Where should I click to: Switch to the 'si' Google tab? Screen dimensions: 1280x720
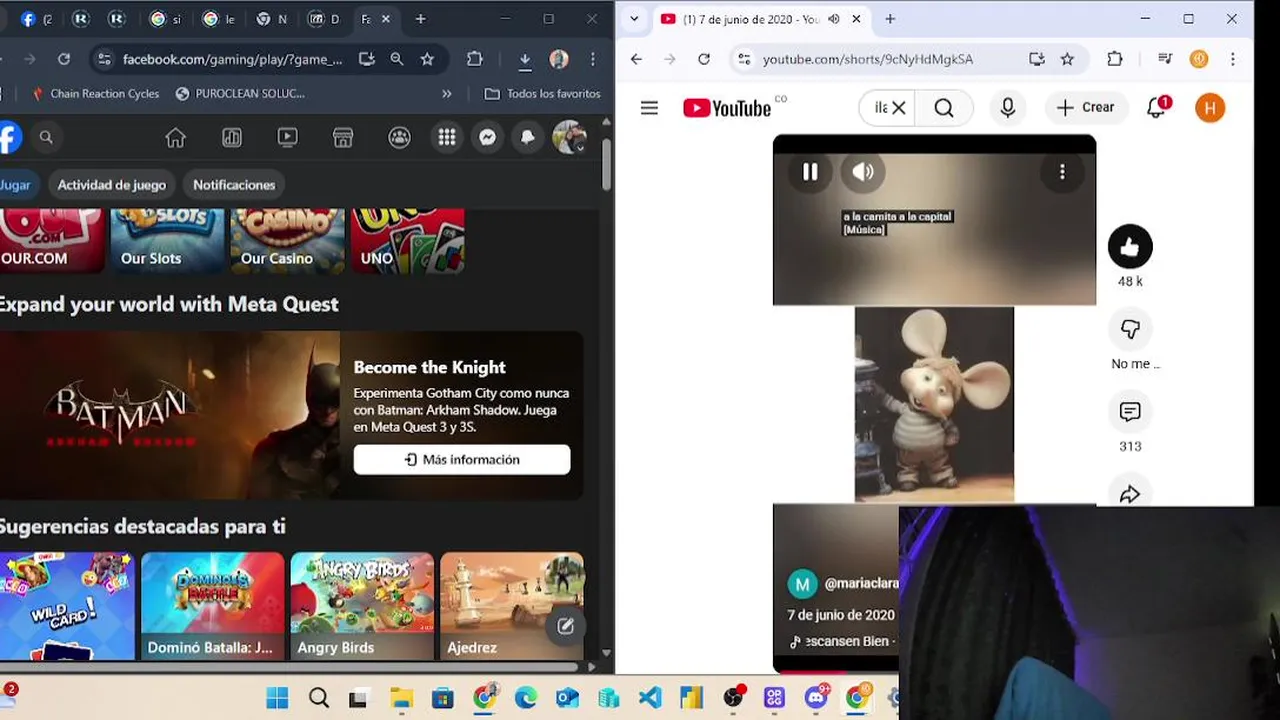165,19
